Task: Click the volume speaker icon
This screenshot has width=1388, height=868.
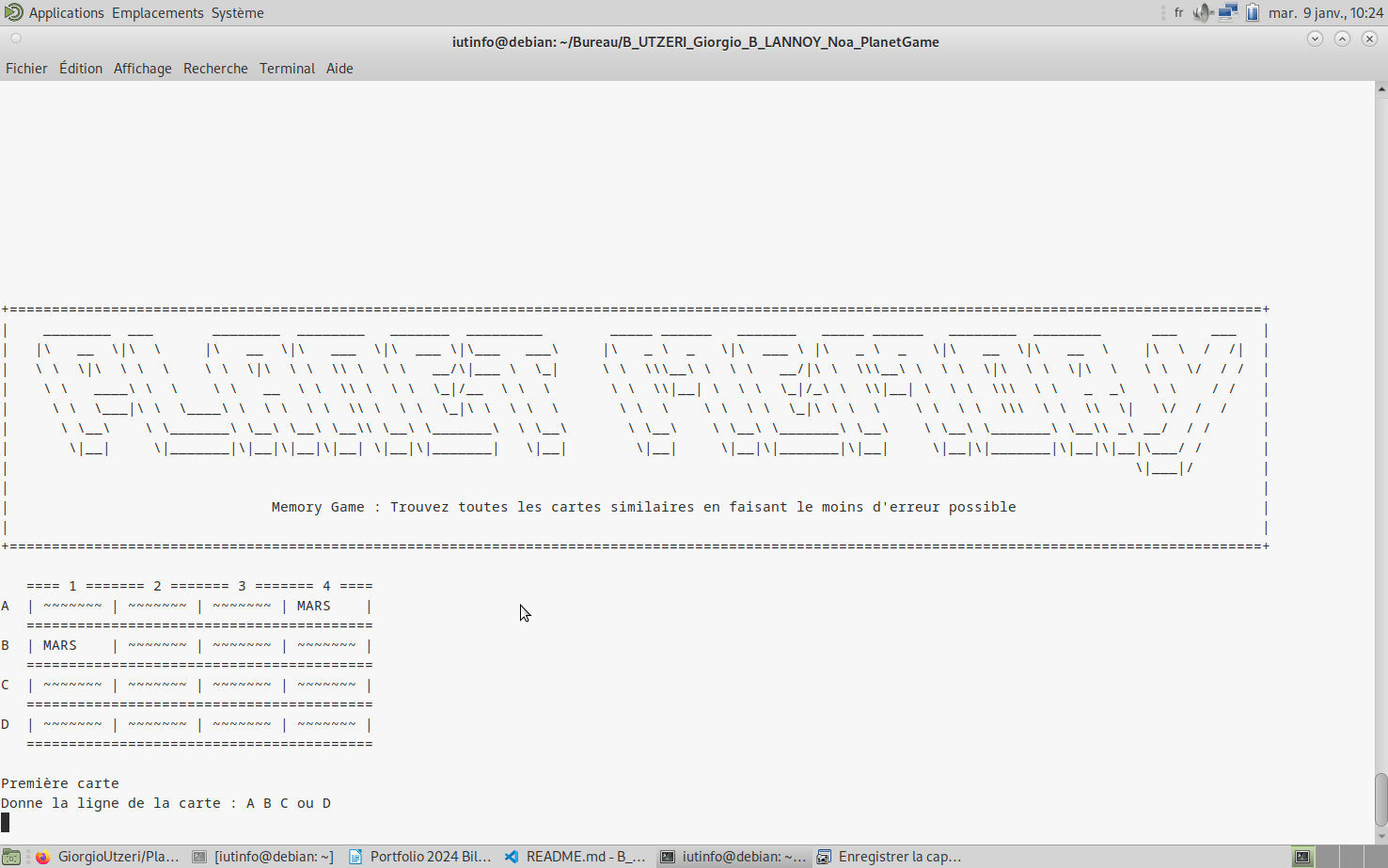Action: [x=1203, y=13]
